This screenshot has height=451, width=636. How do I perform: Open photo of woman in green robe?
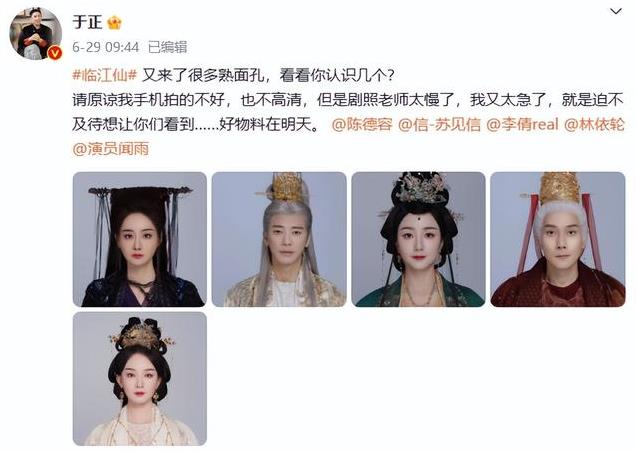[418, 239]
